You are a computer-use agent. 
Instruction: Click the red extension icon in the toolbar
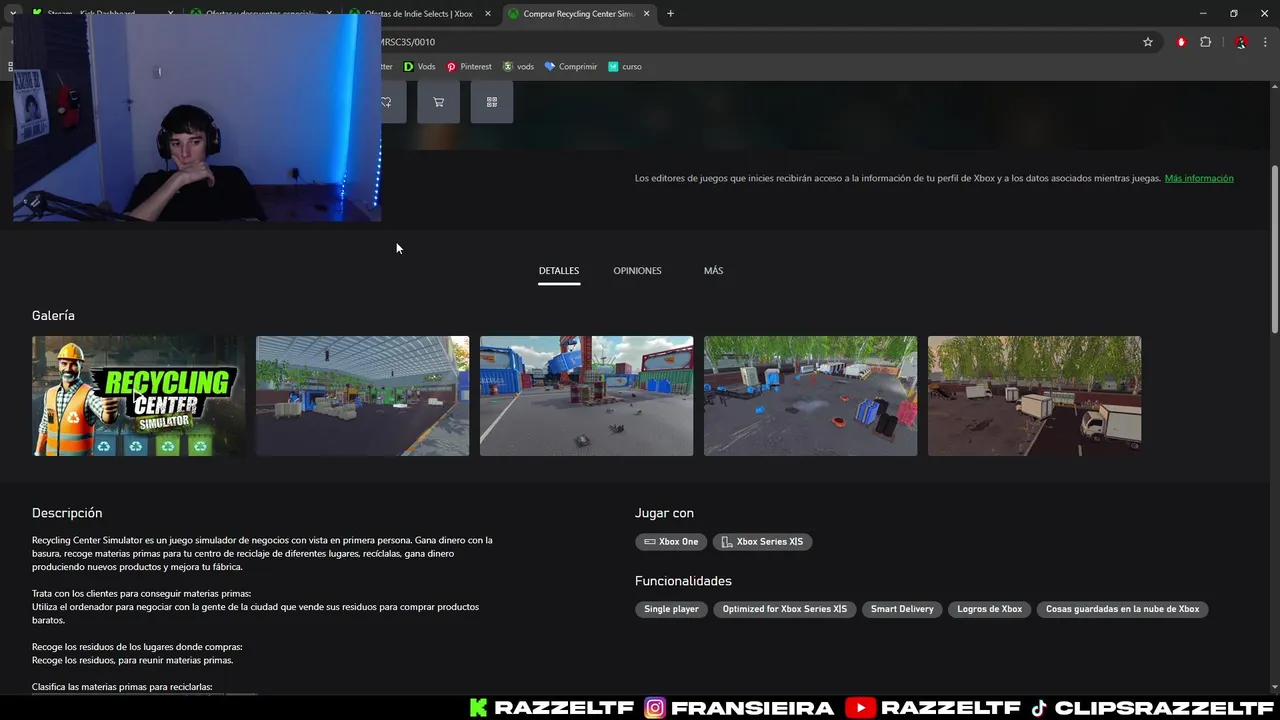point(1181,42)
